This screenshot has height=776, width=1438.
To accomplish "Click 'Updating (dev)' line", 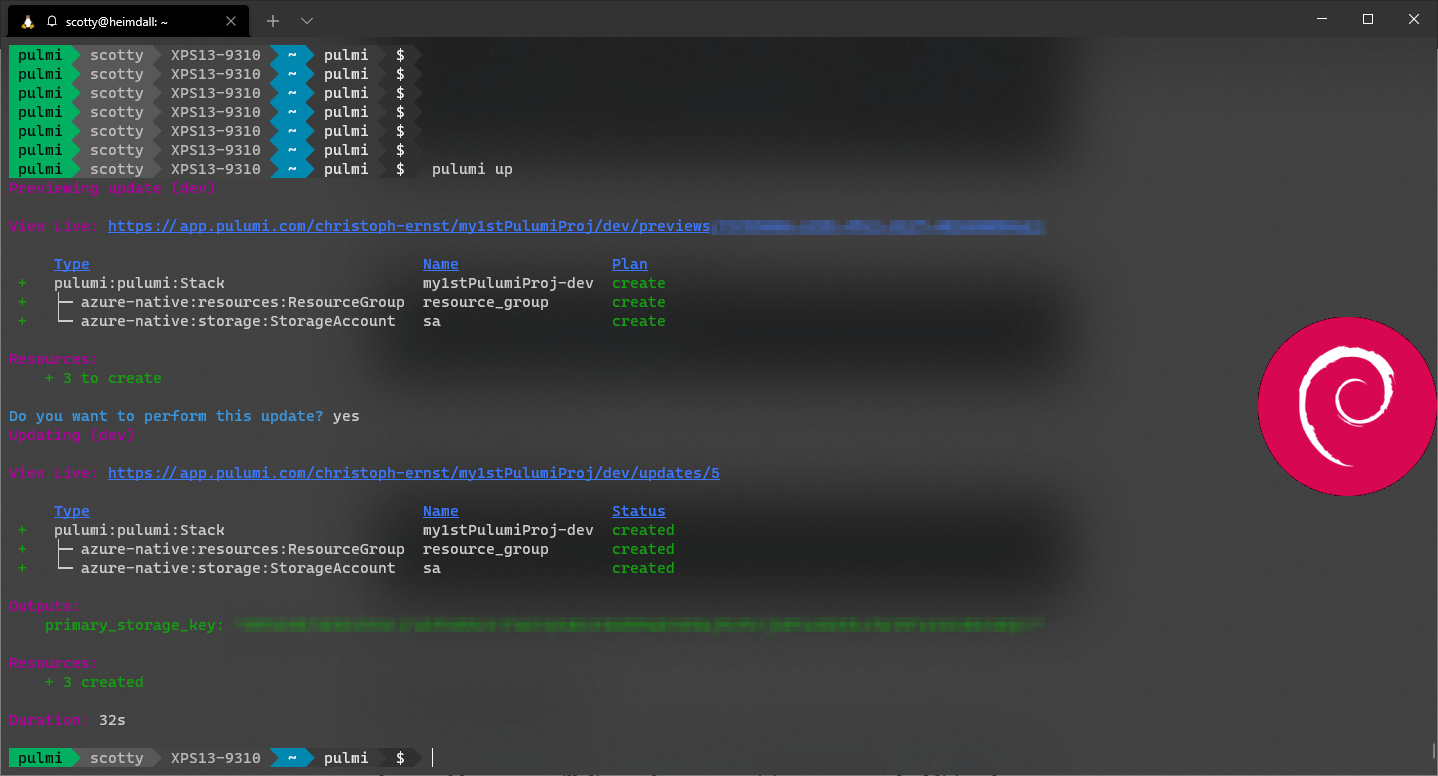I will coord(72,435).
